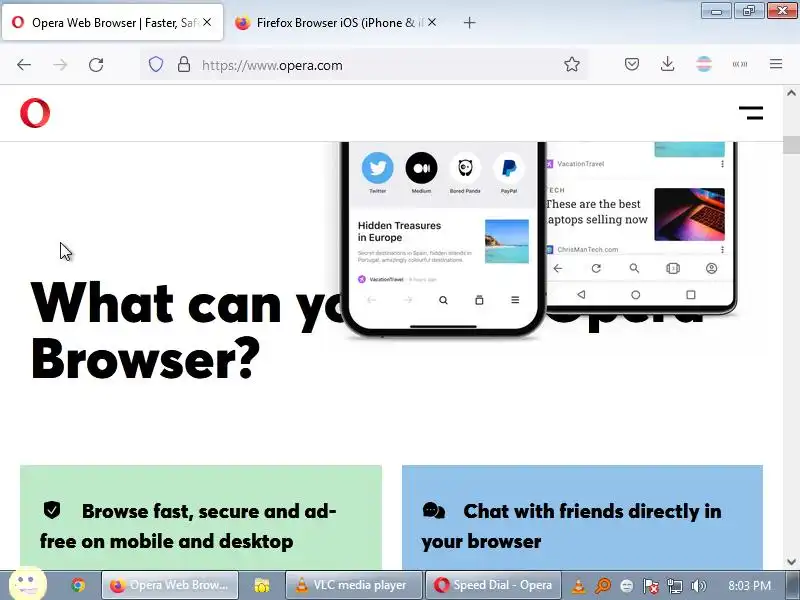The image size is (800, 600).
Task: Open Chat with friends directly card
Action: tap(582, 517)
